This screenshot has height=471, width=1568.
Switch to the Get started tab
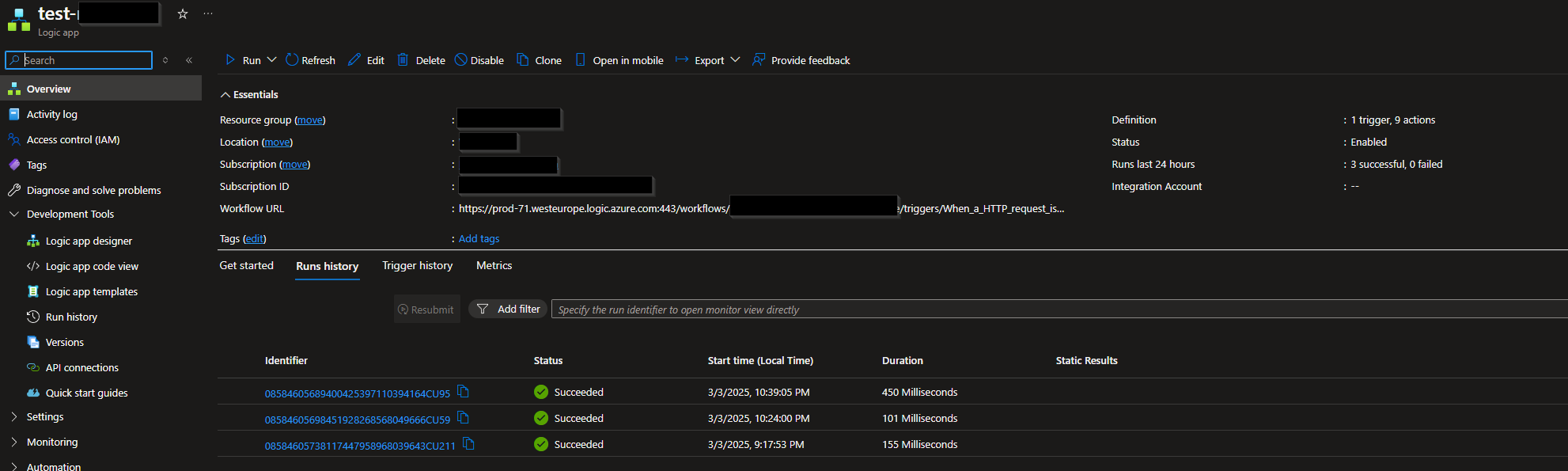(x=247, y=265)
